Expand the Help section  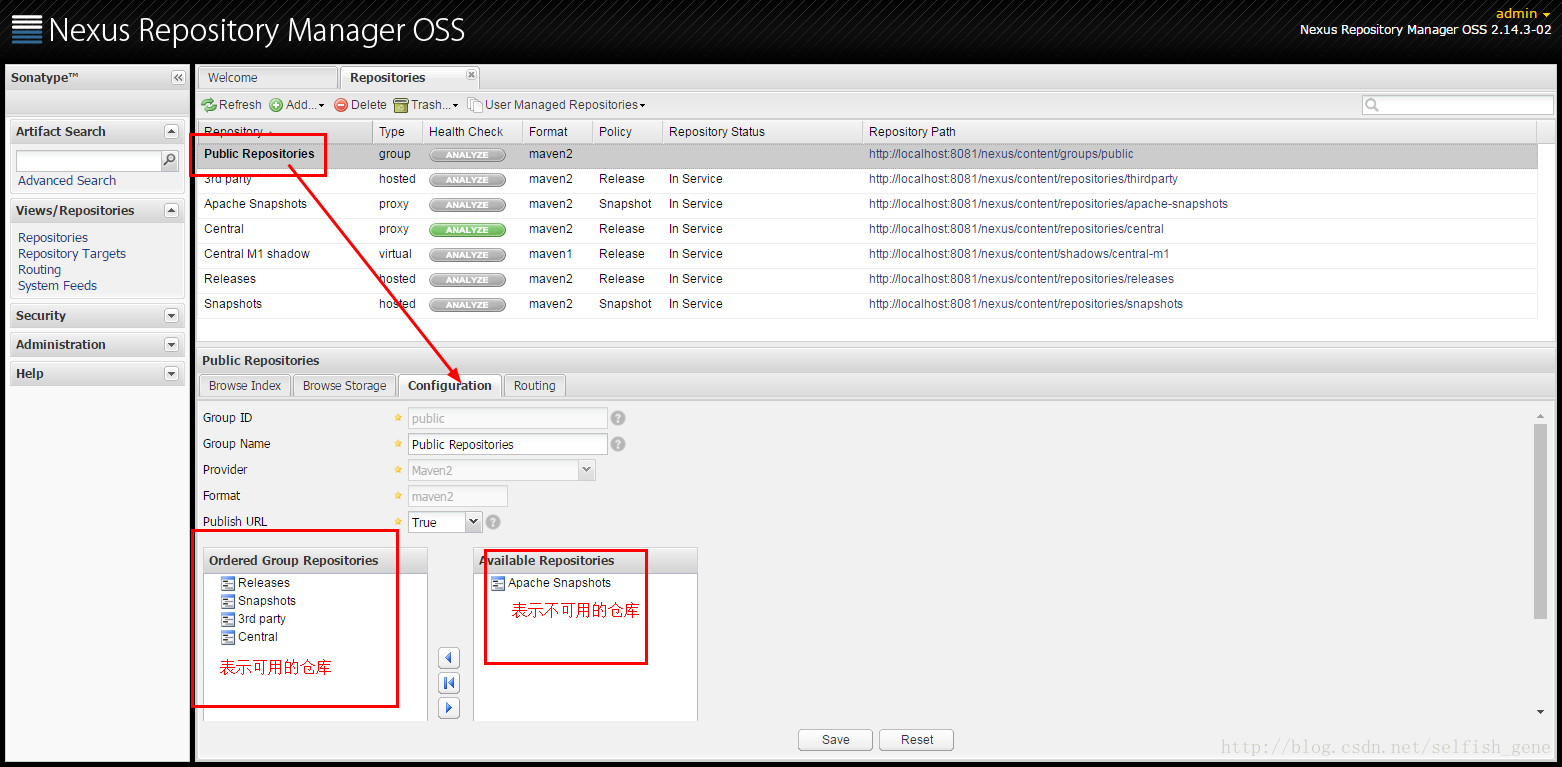(x=171, y=374)
